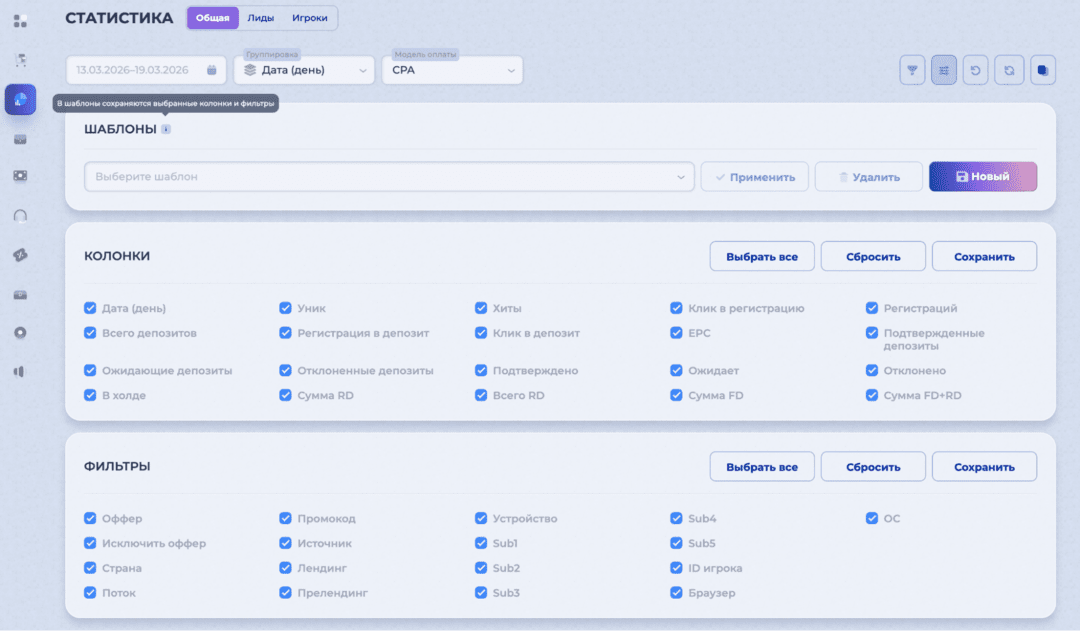Expand the CPA payment model dropdown
This screenshot has height=631, width=1080.
tap(452, 70)
